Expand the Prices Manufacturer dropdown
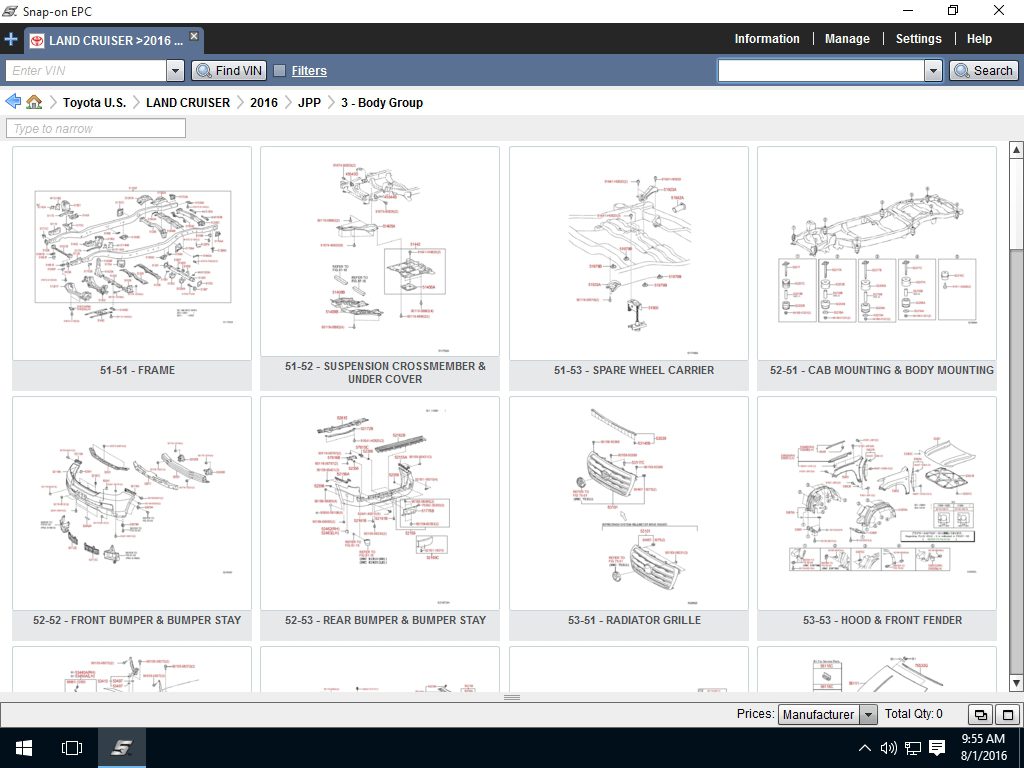Screen dimensions: 1024x768 point(868,714)
